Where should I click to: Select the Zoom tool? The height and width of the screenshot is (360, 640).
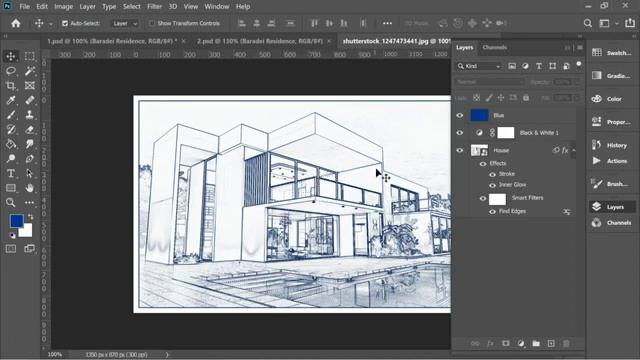pos(11,202)
